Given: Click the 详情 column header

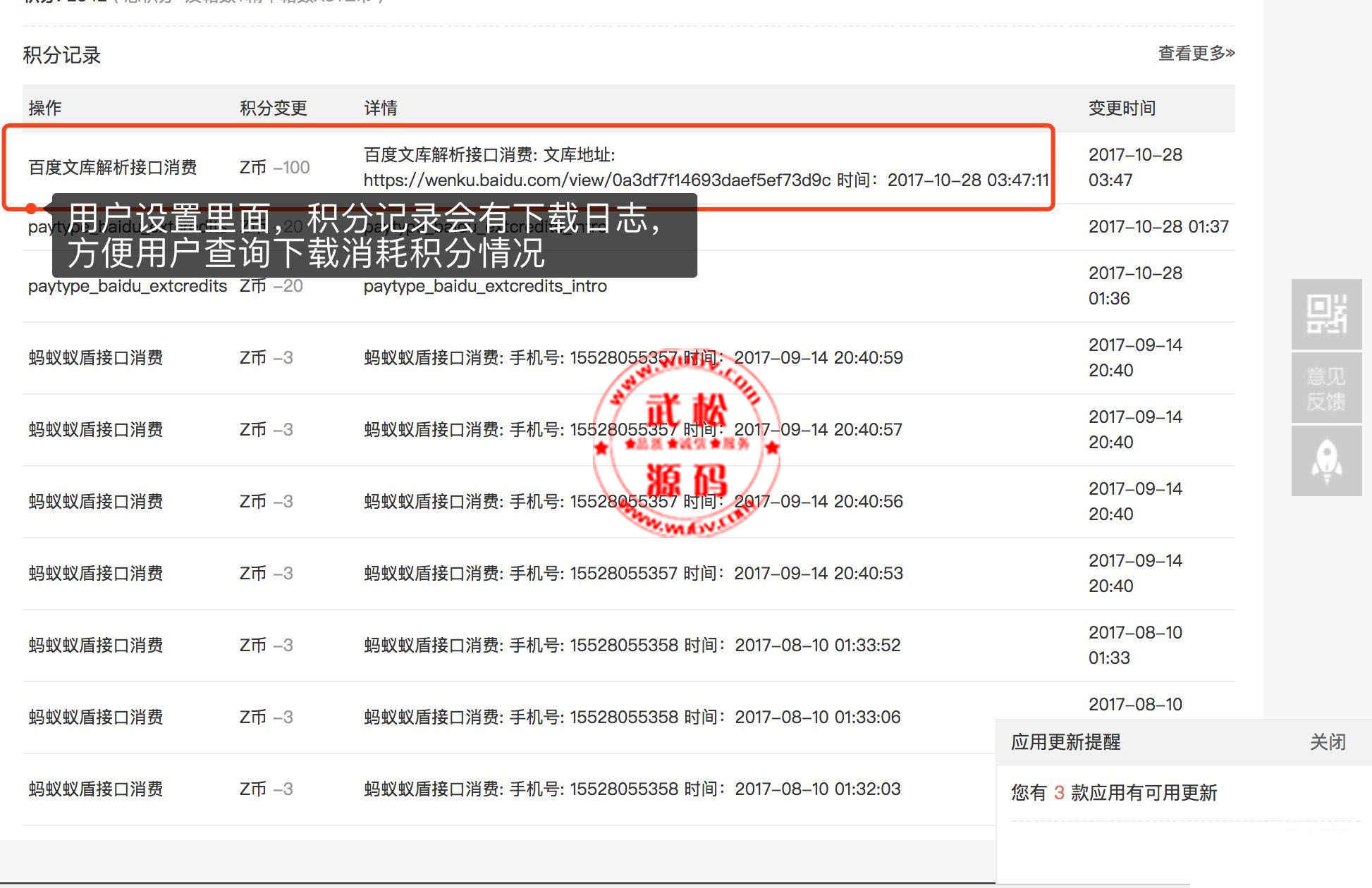Looking at the screenshot, I should coord(381,108).
